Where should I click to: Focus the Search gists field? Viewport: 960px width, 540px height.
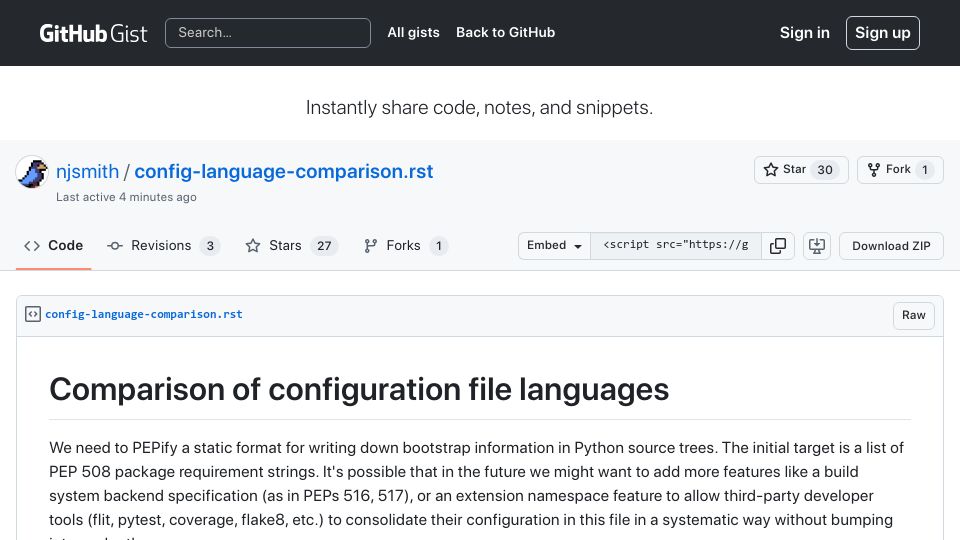click(x=268, y=33)
